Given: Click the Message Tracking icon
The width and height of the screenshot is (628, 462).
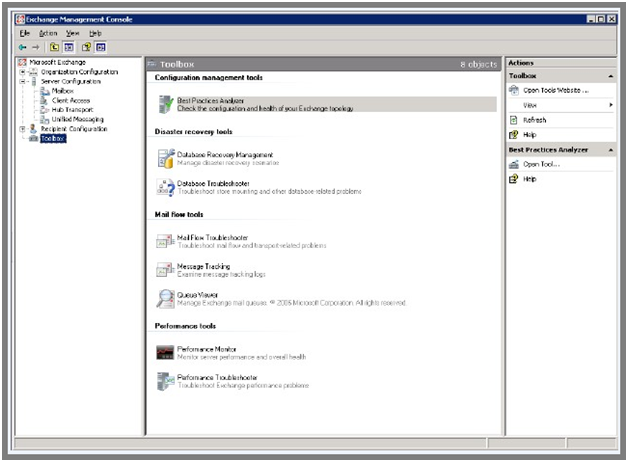Looking at the screenshot, I should [165, 270].
